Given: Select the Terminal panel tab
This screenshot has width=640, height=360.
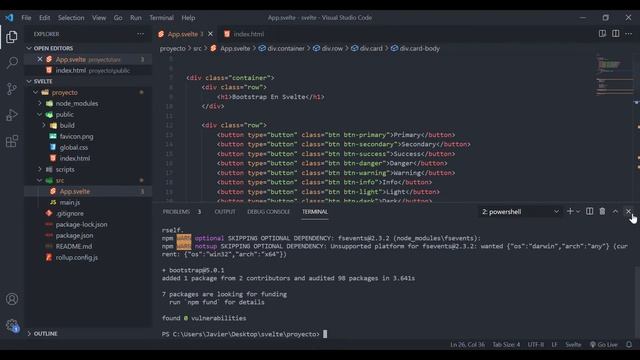Looking at the screenshot, I should [x=315, y=211].
